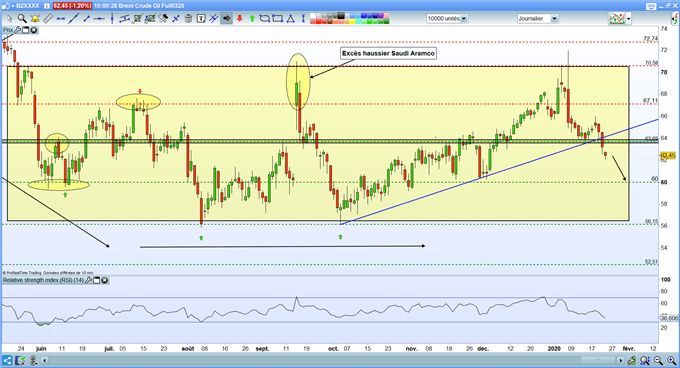Pick the black color swatch

click(x=341, y=16)
